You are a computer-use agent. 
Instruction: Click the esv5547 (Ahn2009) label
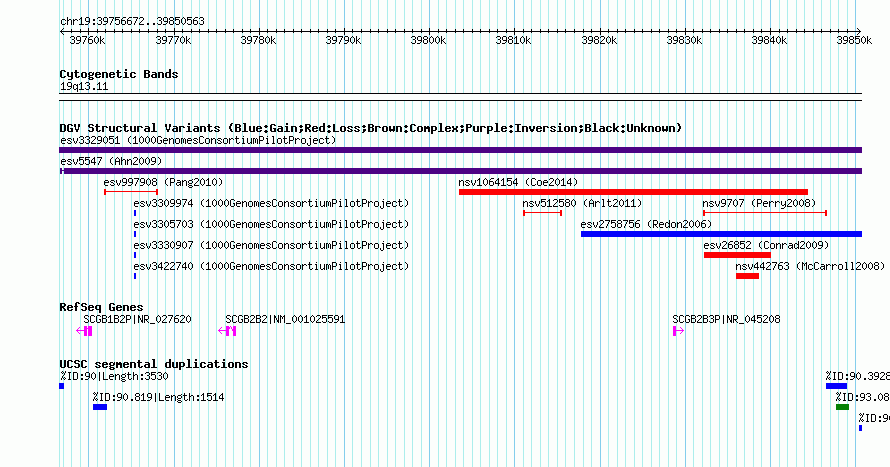pos(111,161)
